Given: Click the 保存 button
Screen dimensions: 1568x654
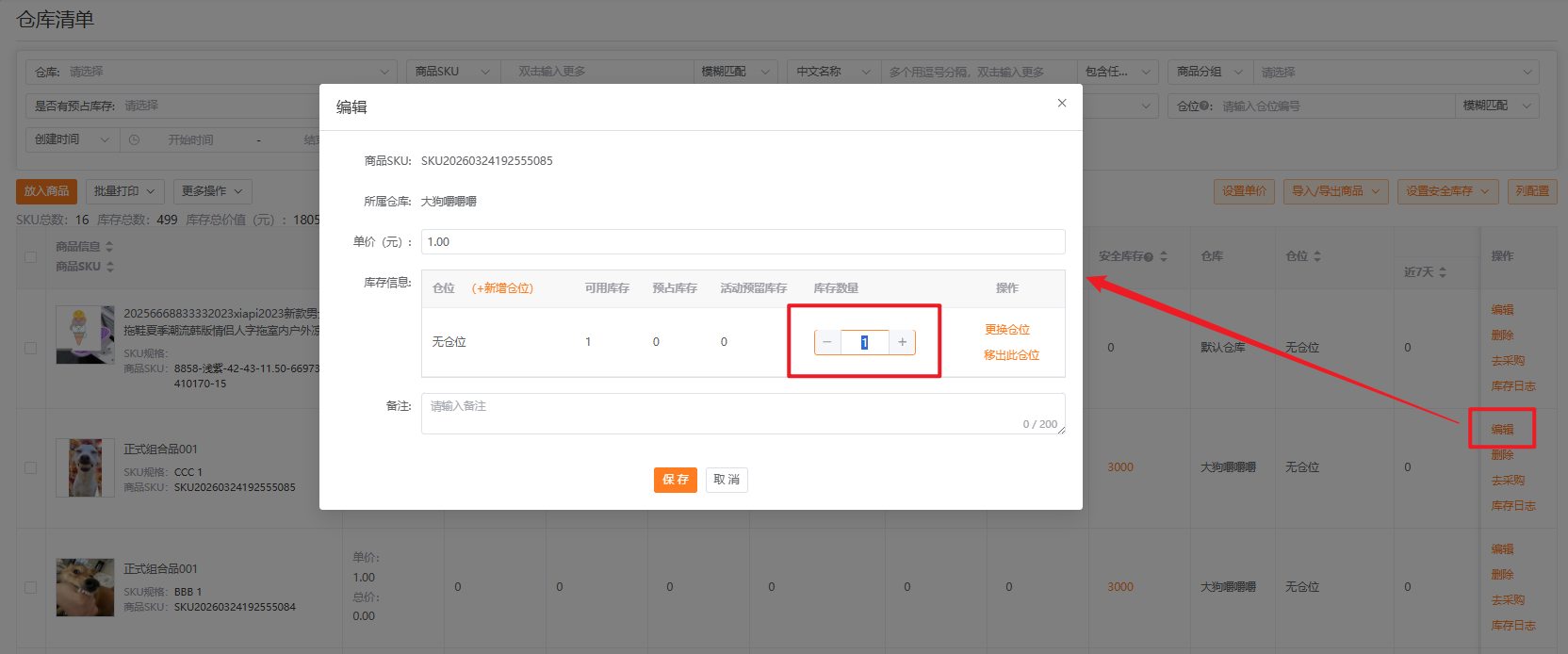Looking at the screenshot, I should pos(676,480).
